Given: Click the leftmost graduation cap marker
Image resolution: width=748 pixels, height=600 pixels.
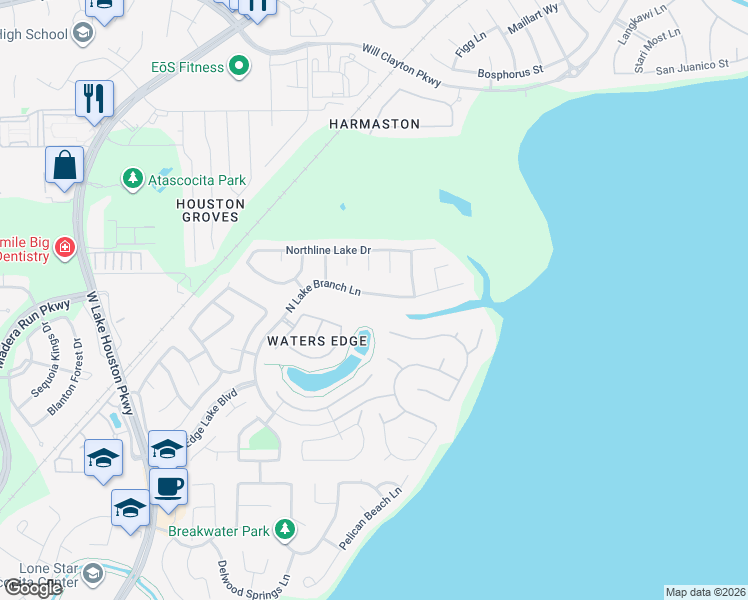Looking at the screenshot, I should [104, 460].
